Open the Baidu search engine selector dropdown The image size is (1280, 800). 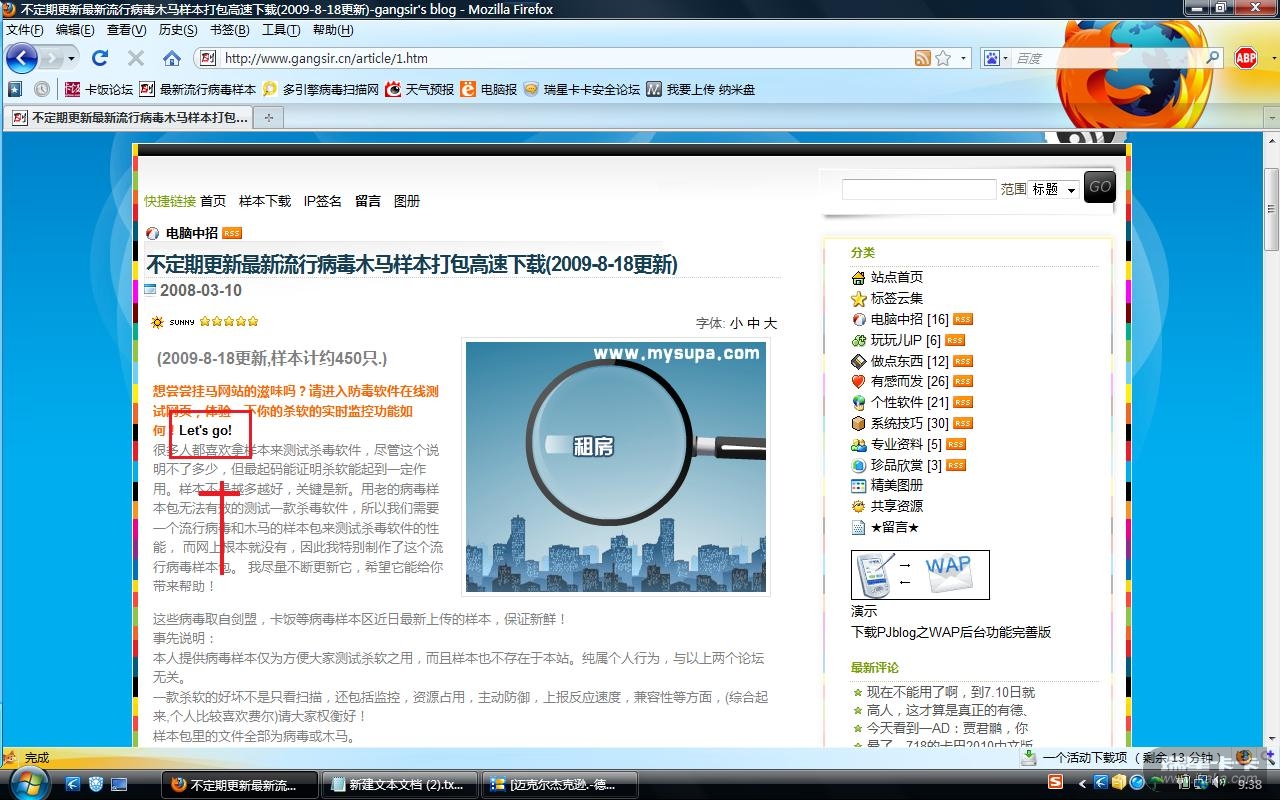(995, 58)
